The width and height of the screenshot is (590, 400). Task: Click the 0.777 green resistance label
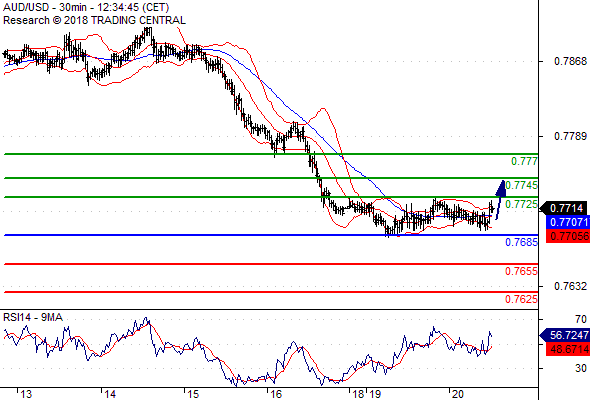coord(524,161)
